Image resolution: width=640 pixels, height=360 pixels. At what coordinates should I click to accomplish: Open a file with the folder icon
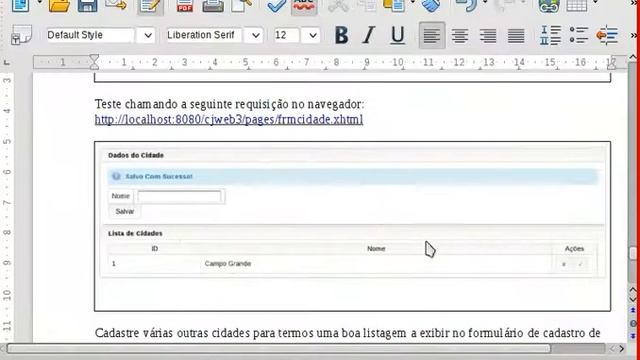pyautogui.click(x=59, y=6)
